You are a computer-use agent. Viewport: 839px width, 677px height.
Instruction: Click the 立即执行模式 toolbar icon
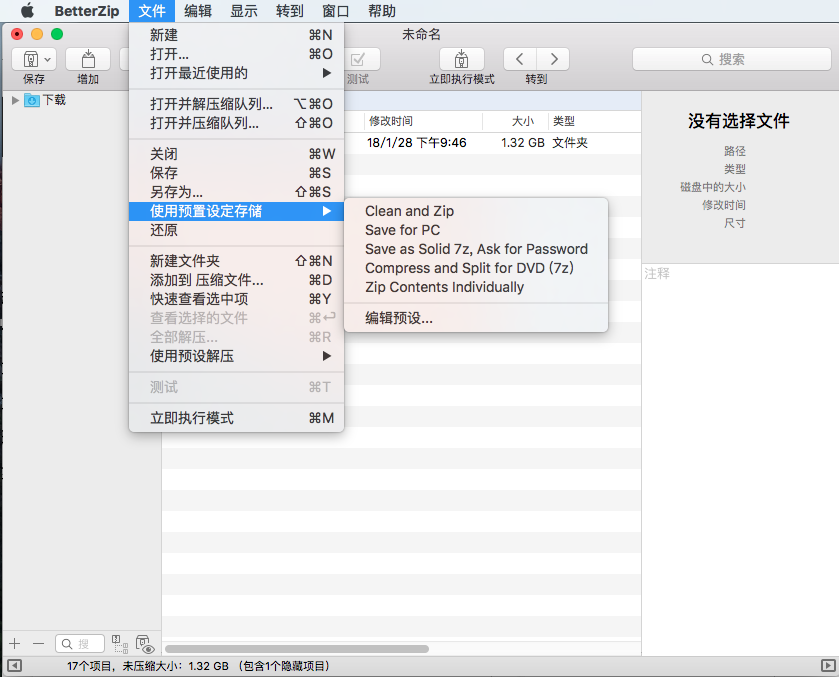[461, 59]
